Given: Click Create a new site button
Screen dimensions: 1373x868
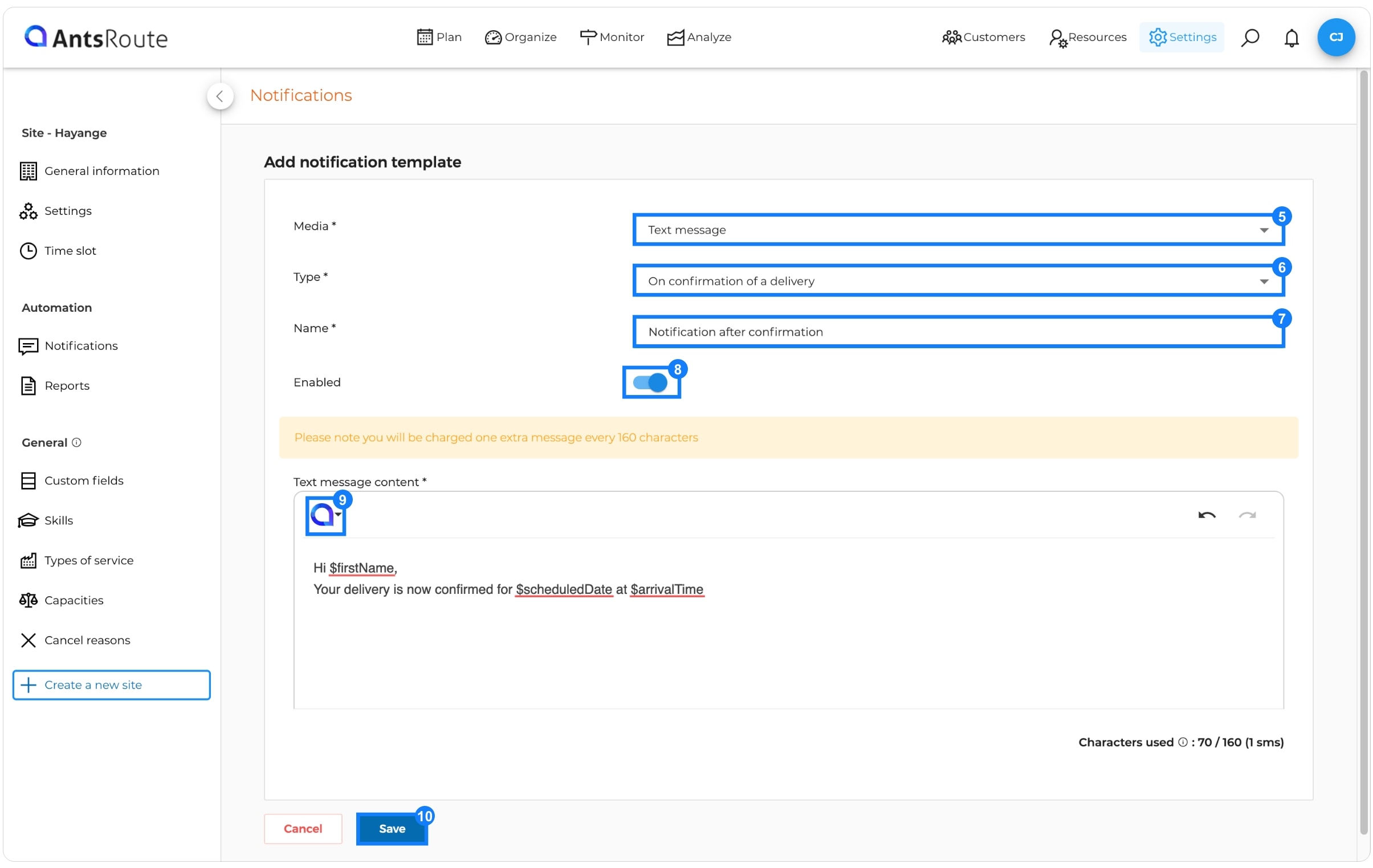Looking at the screenshot, I should coord(112,684).
